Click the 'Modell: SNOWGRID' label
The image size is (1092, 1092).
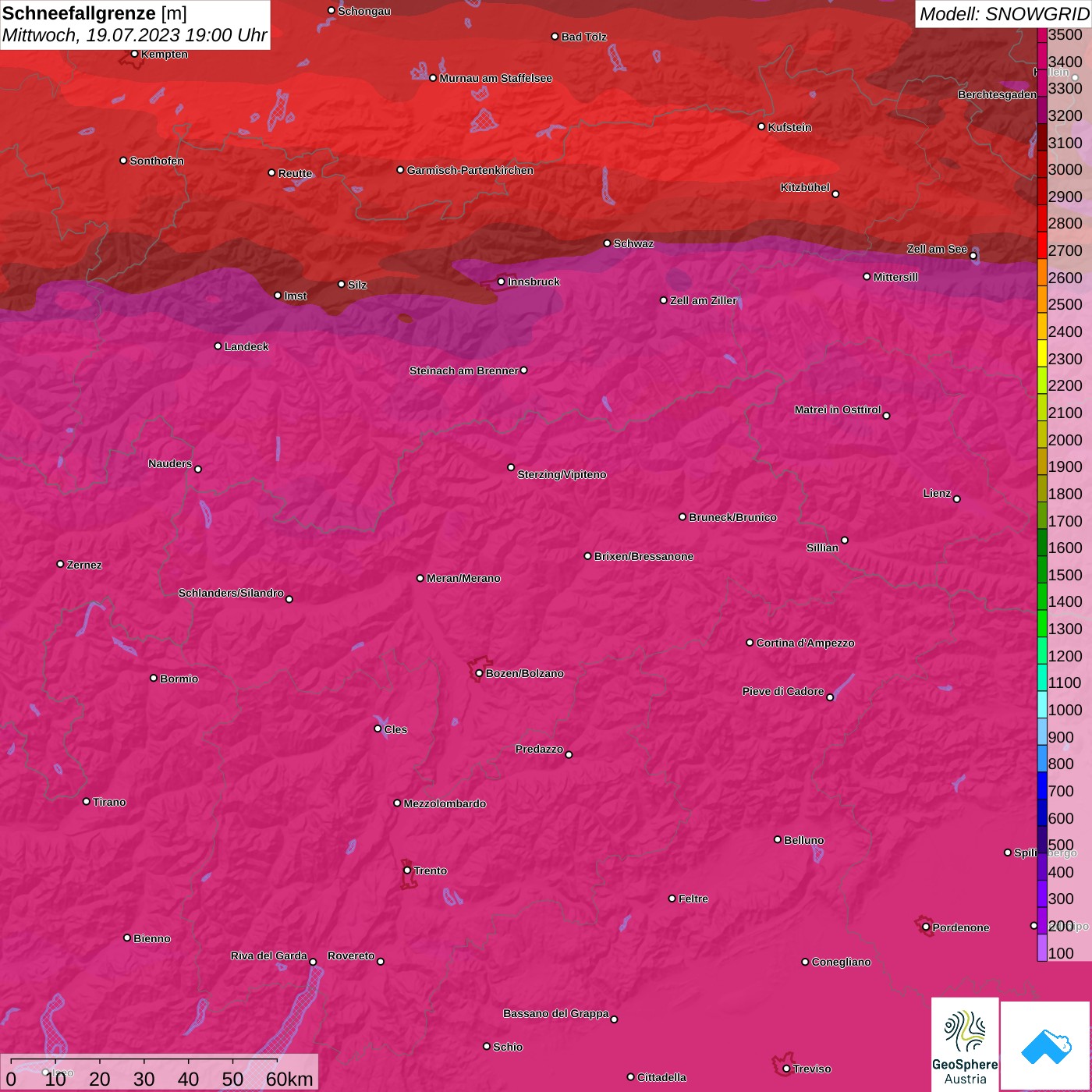tap(1003, 14)
